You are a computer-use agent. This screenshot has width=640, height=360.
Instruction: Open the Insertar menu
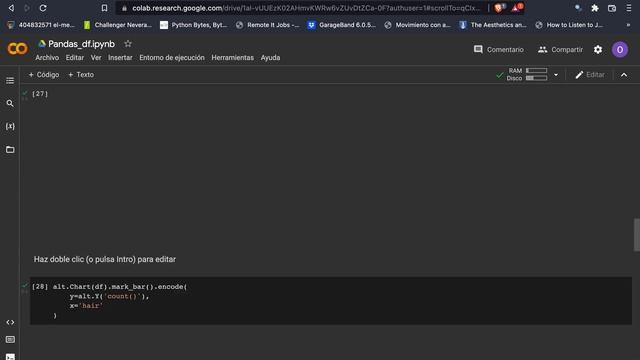pyautogui.click(x=120, y=58)
